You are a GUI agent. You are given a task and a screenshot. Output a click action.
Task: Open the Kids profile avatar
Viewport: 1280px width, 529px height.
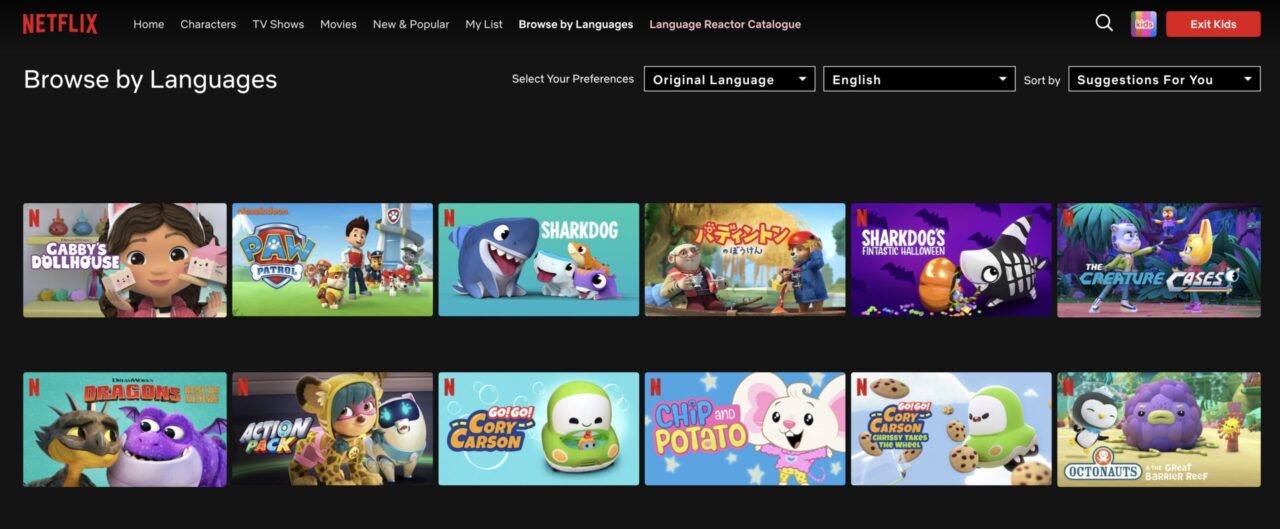click(x=1144, y=24)
